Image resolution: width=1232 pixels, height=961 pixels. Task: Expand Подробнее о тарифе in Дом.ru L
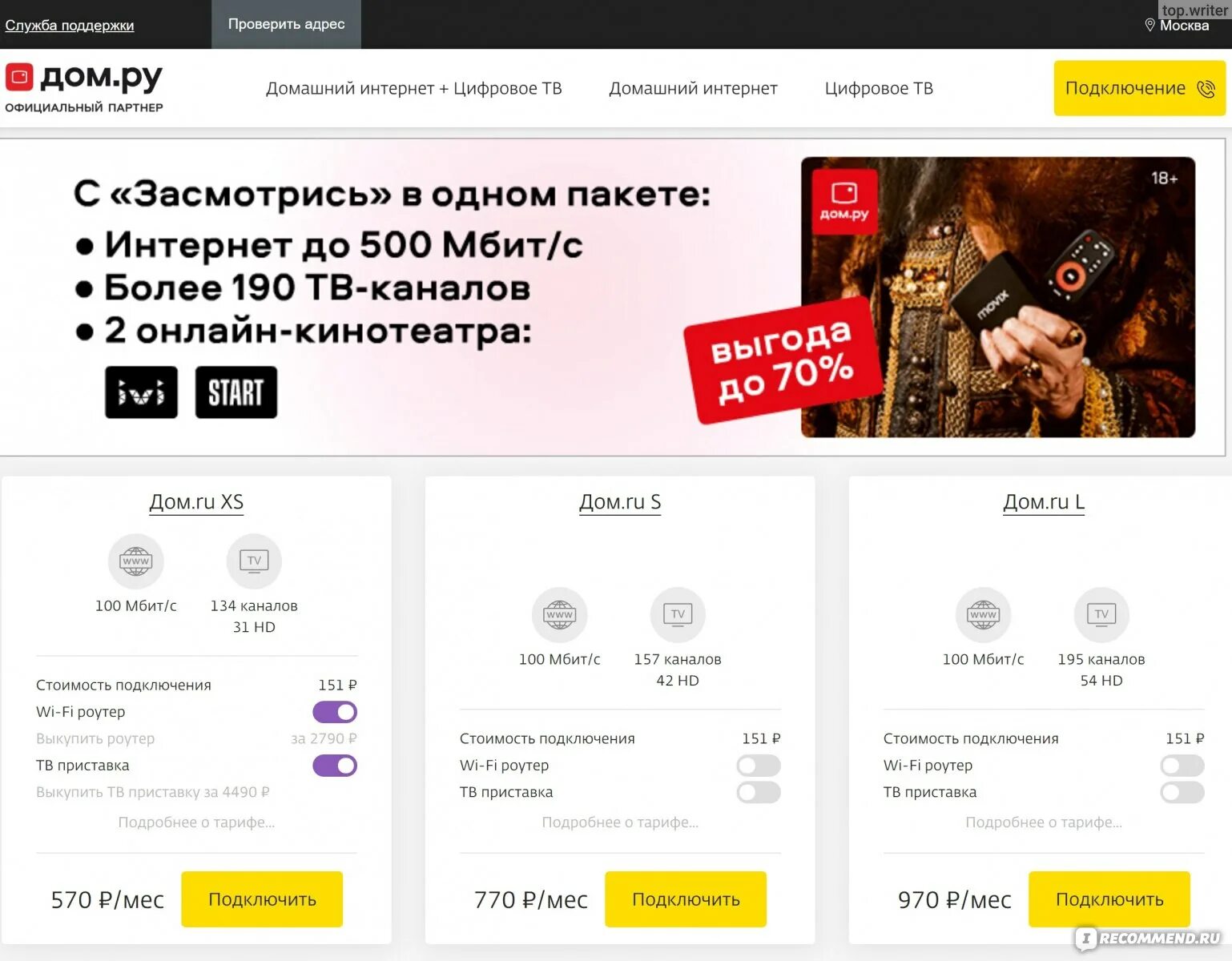(1044, 822)
